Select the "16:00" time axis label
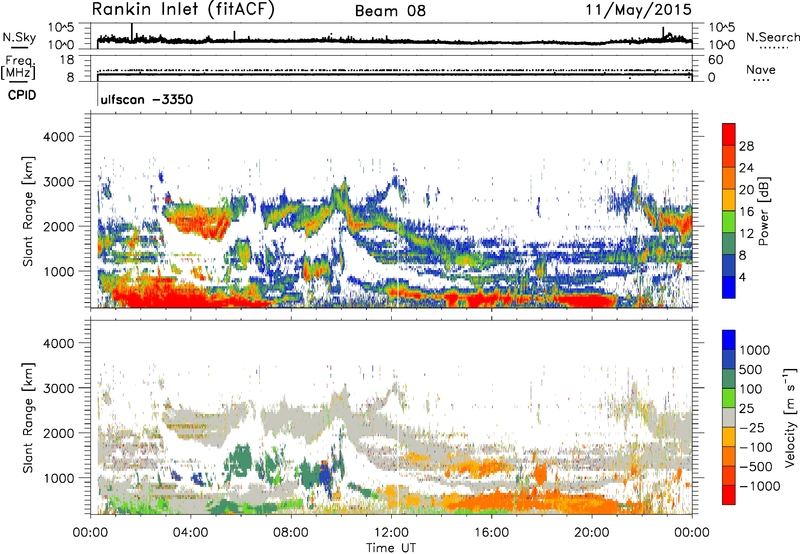Screen dimensions: 800x554 pyautogui.click(x=491, y=533)
